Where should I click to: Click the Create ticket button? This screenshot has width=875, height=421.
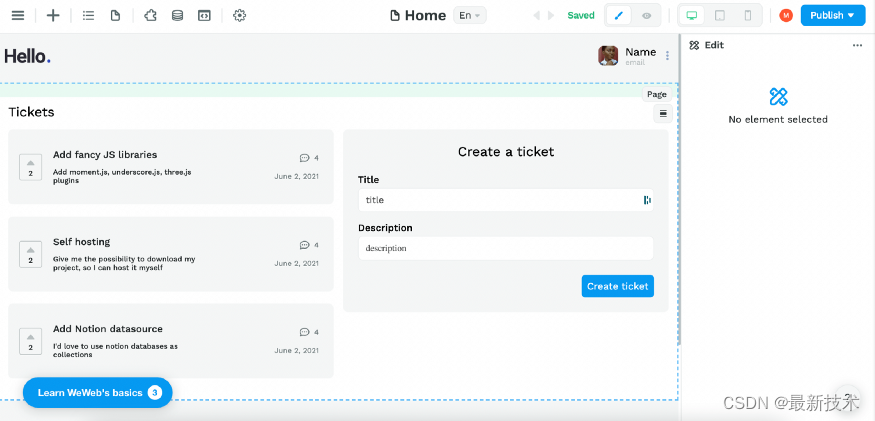point(618,286)
